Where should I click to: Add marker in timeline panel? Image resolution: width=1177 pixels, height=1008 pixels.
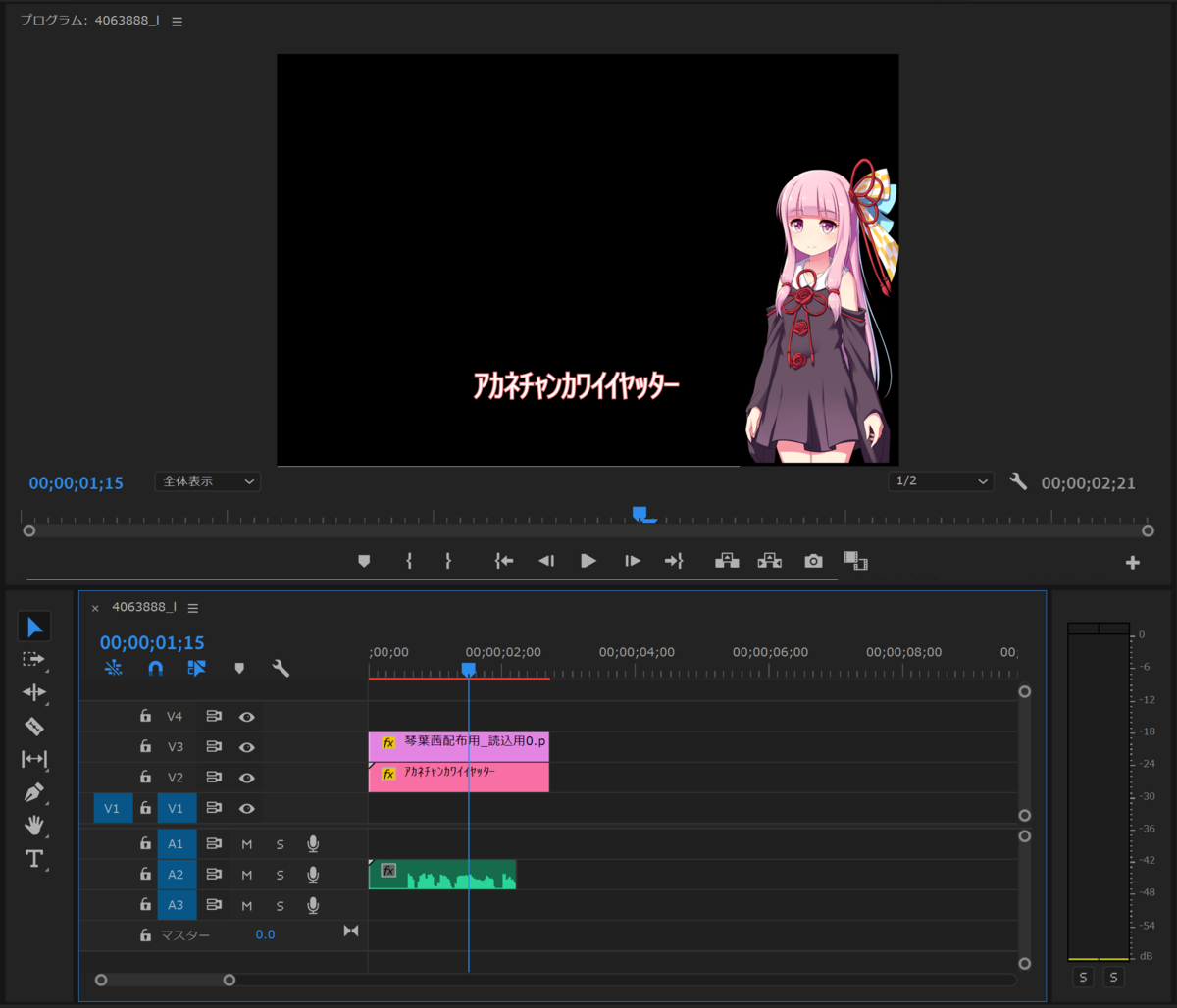(239, 669)
